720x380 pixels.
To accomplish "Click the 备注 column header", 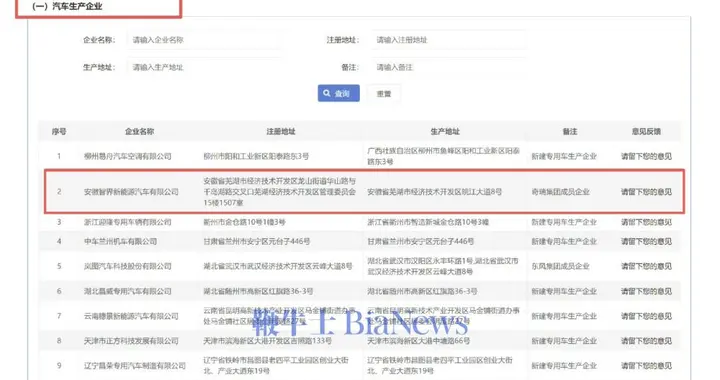I will click(570, 131).
